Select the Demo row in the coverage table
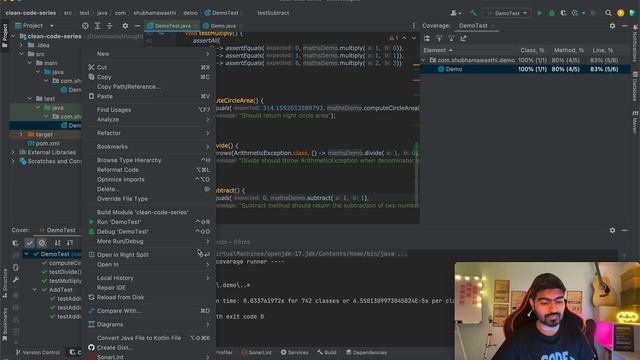The image size is (640, 360). tap(525, 69)
